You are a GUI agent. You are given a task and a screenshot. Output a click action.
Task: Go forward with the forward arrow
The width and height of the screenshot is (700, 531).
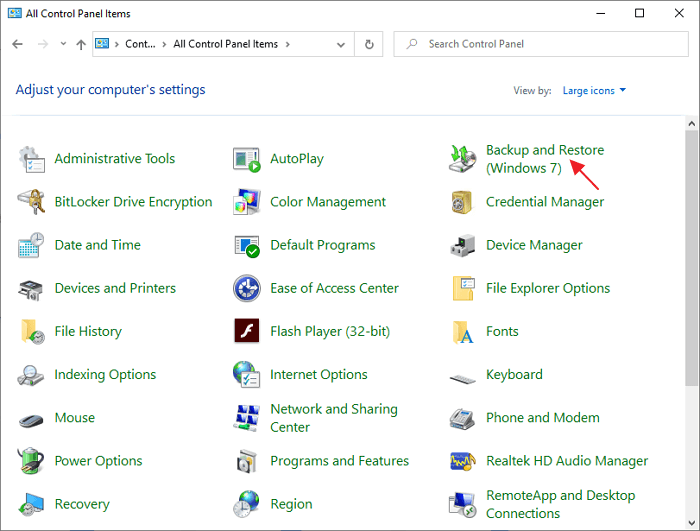tap(43, 44)
